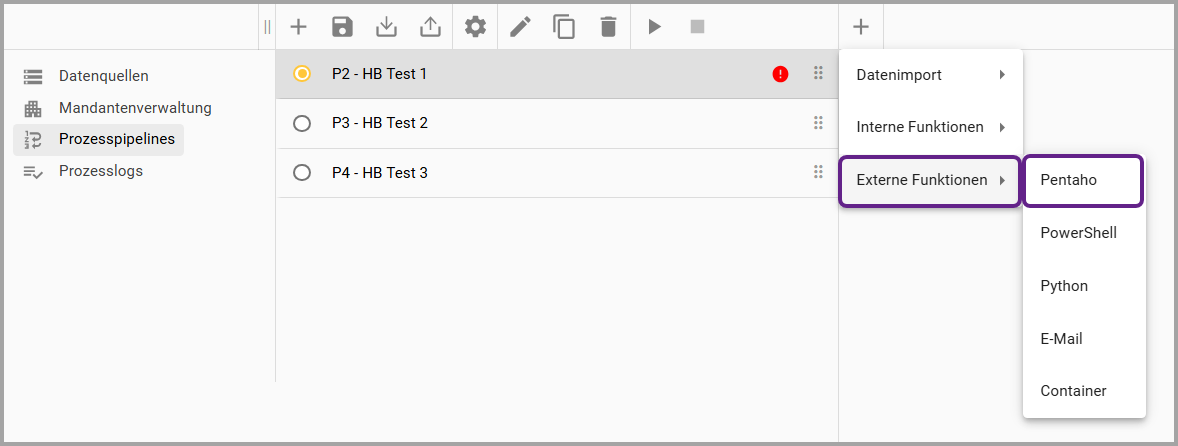This screenshot has height=446, width=1178.
Task: Expand the Datenimport submenu
Action: [930, 75]
